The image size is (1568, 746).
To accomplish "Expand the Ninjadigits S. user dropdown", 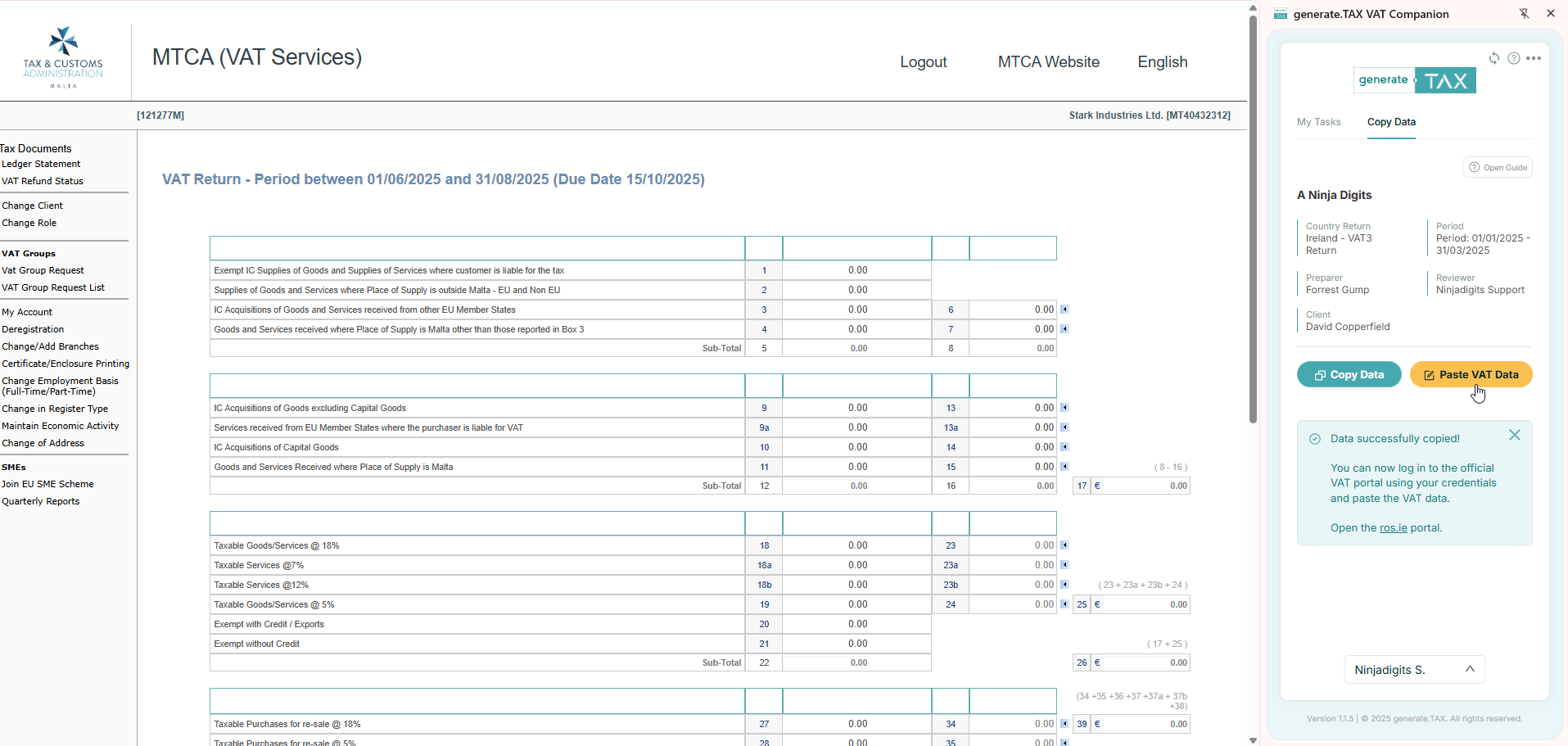I will (1414, 670).
